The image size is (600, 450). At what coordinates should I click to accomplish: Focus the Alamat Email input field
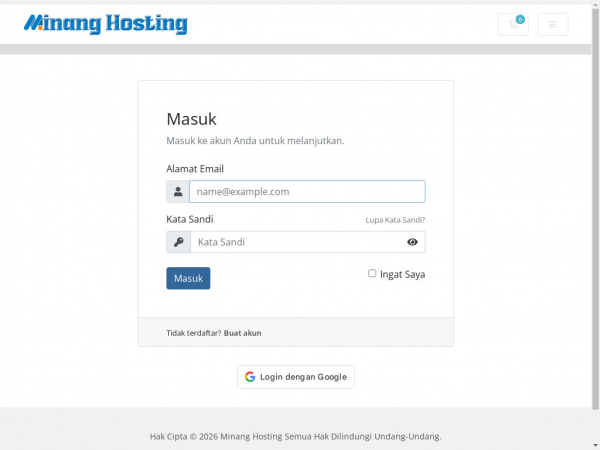[307, 191]
